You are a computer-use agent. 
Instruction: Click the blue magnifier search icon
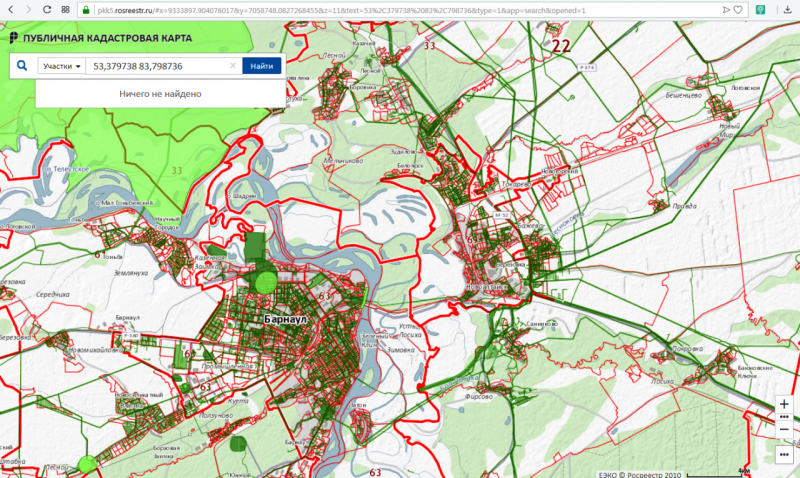[x=22, y=66]
